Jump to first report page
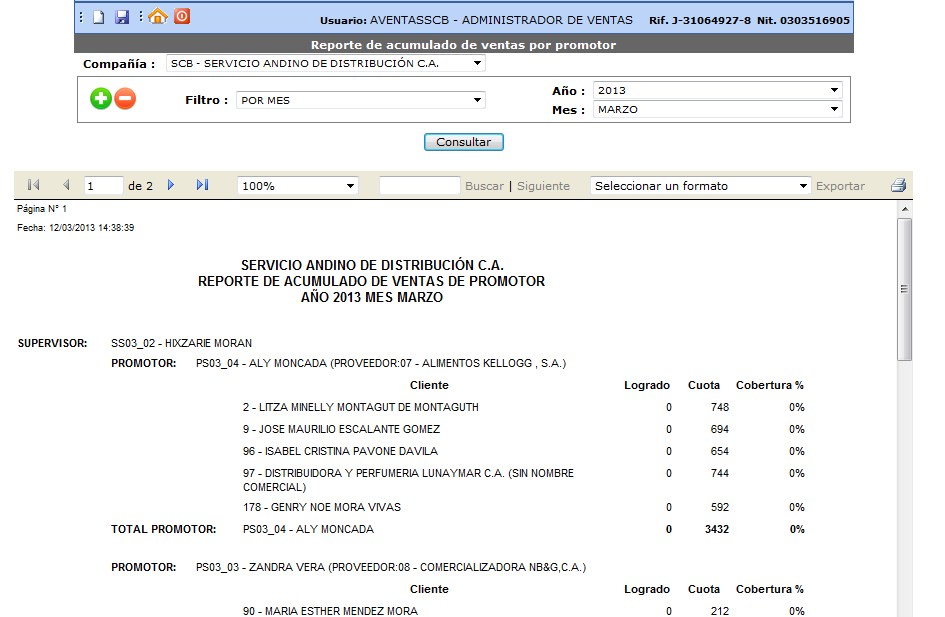This screenshot has width=945, height=617. [33, 185]
